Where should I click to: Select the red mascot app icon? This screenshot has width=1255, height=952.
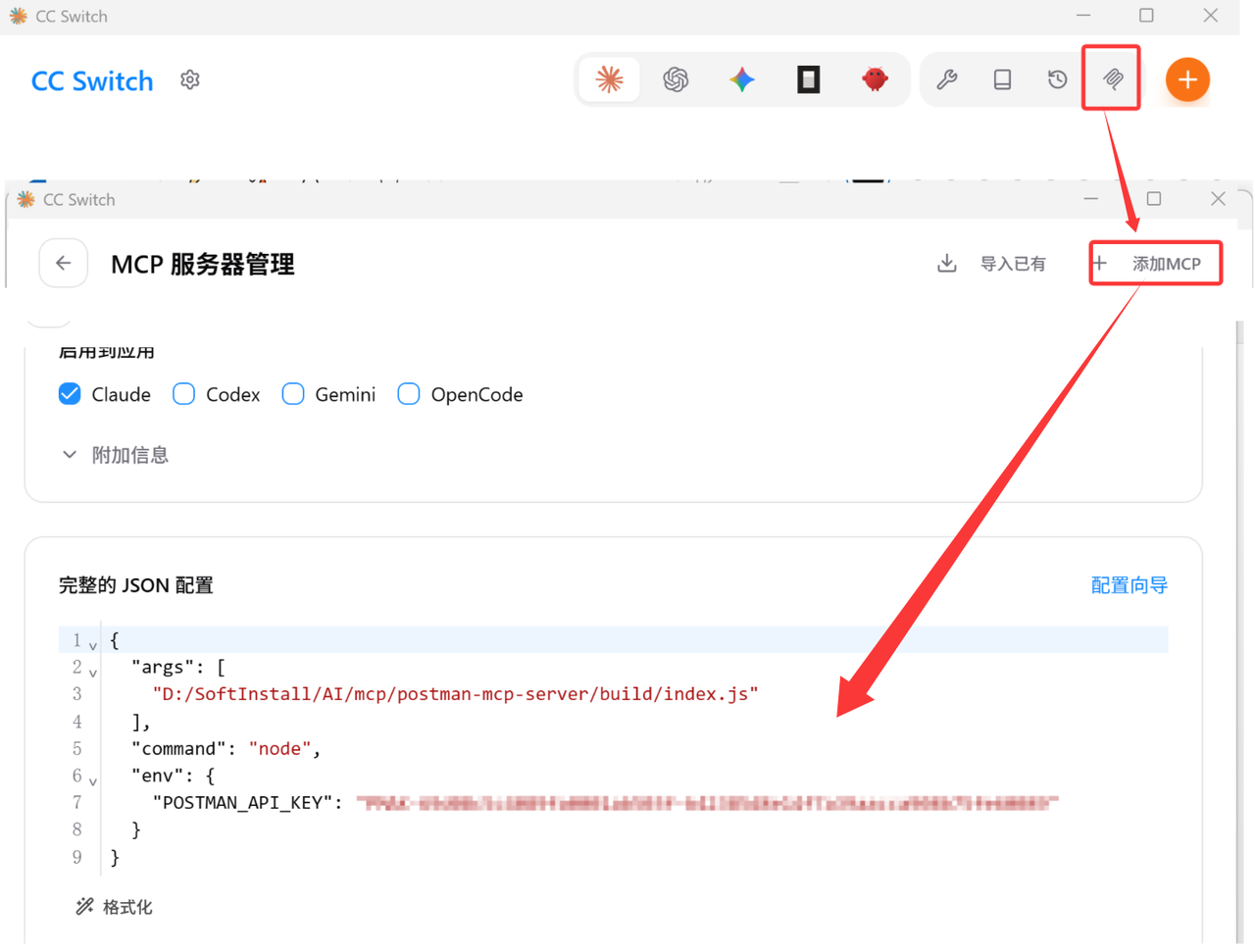click(x=875, y=79)
